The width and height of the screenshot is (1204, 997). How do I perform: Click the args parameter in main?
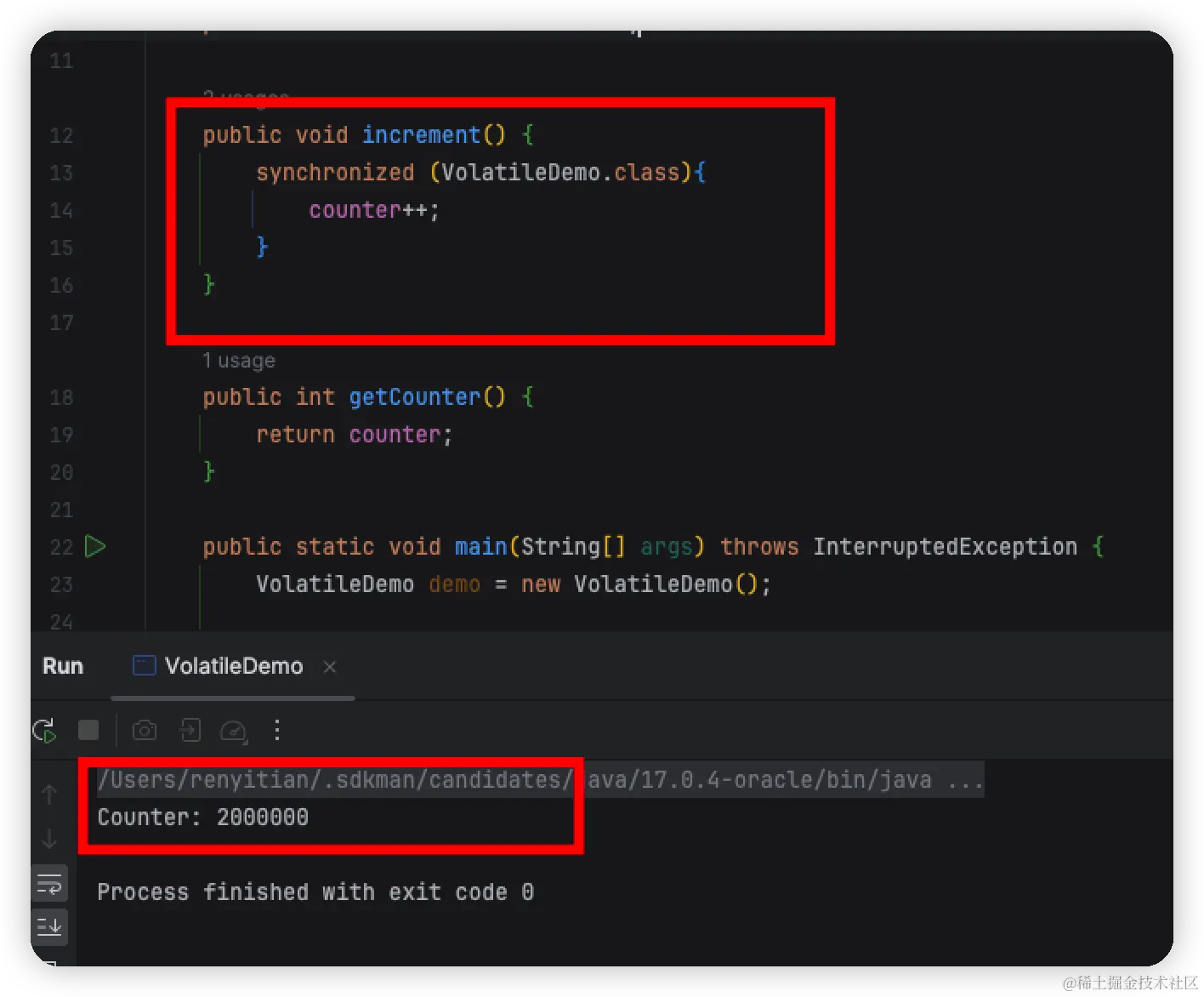(x=667, y=547)
